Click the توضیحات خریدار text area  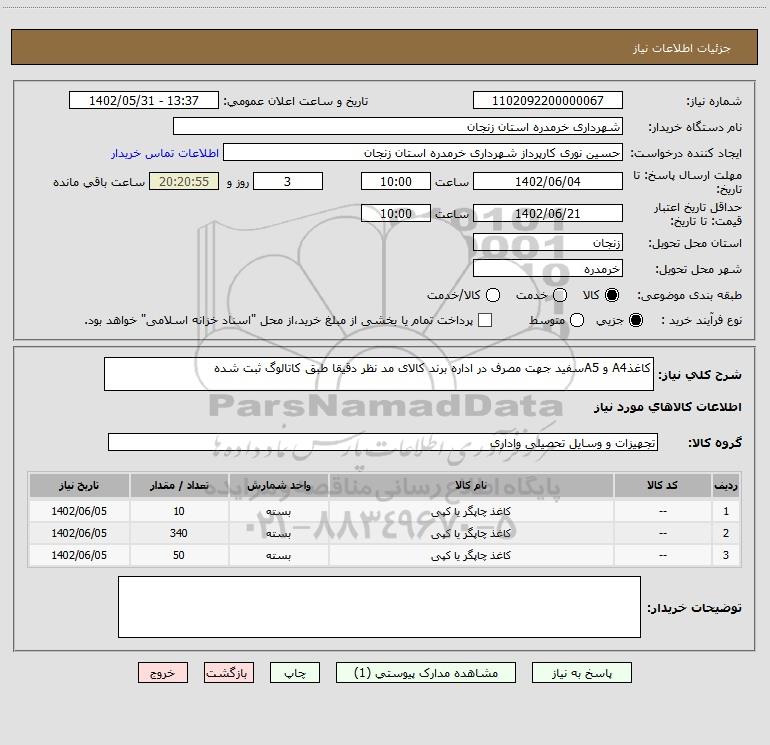tap(379, 607)
